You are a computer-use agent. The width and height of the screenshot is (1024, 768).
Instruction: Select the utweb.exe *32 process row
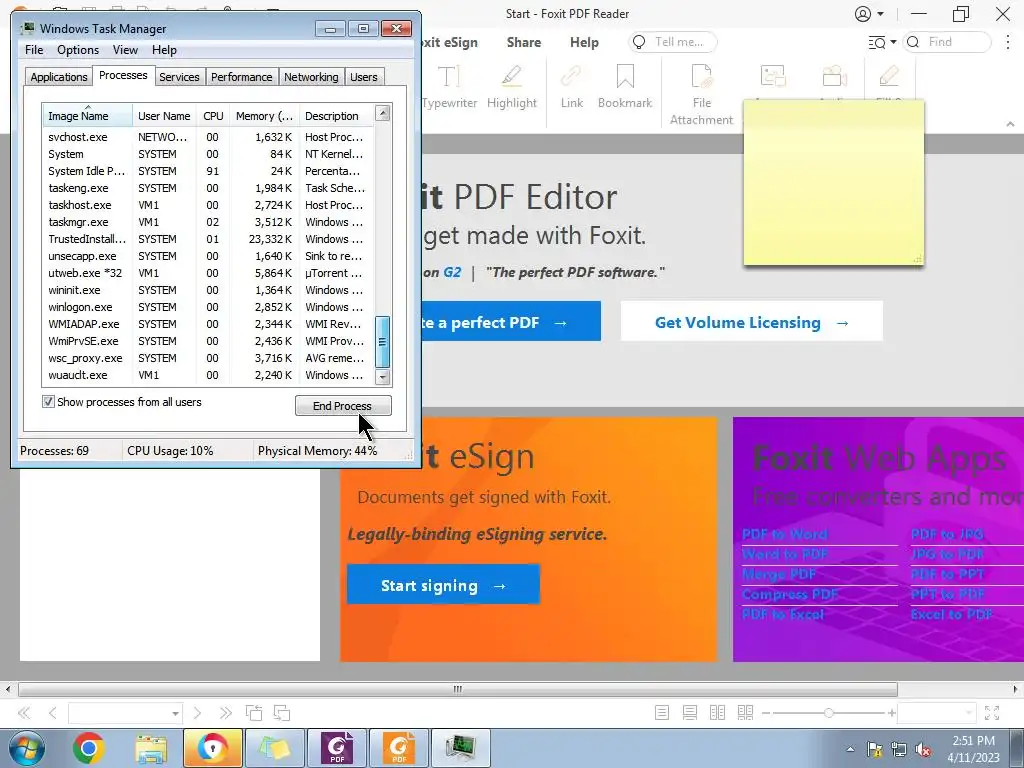(x=208, y=273)
